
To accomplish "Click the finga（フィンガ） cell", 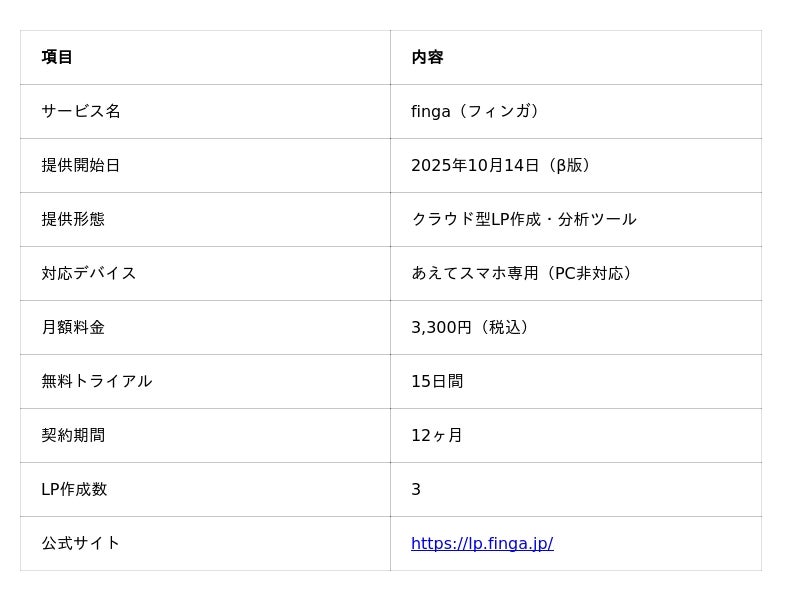I will (478, 111).
